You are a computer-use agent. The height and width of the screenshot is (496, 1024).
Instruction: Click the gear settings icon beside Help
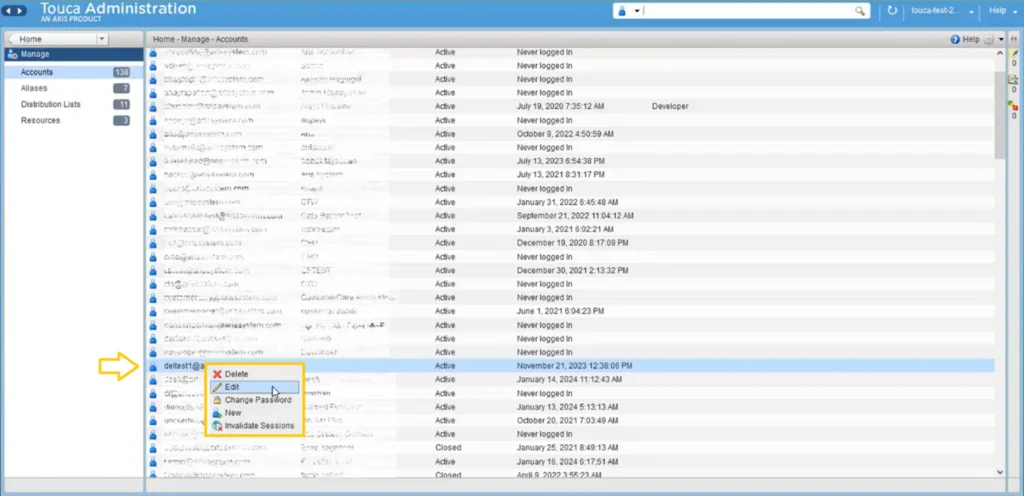[989, 39]
